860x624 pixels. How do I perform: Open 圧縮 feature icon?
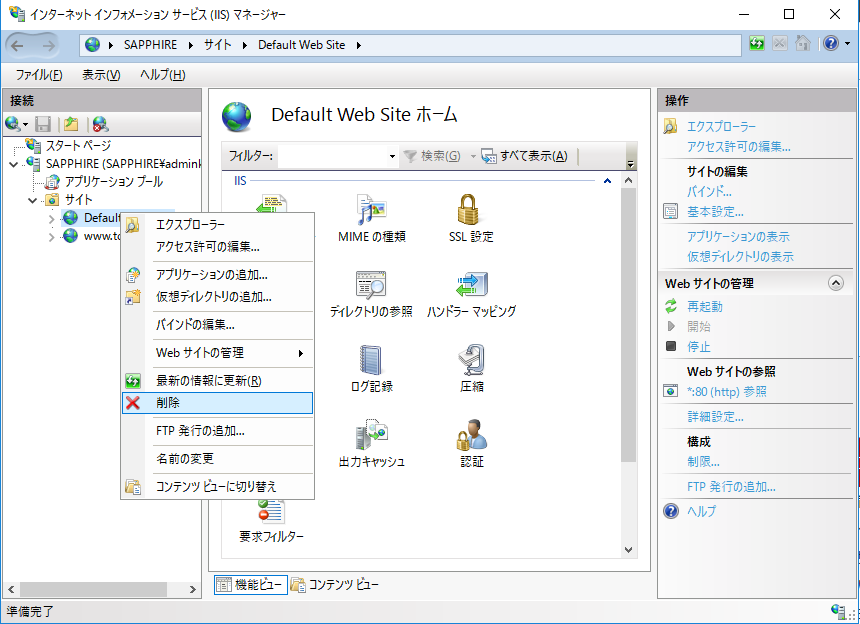(472, 368)
